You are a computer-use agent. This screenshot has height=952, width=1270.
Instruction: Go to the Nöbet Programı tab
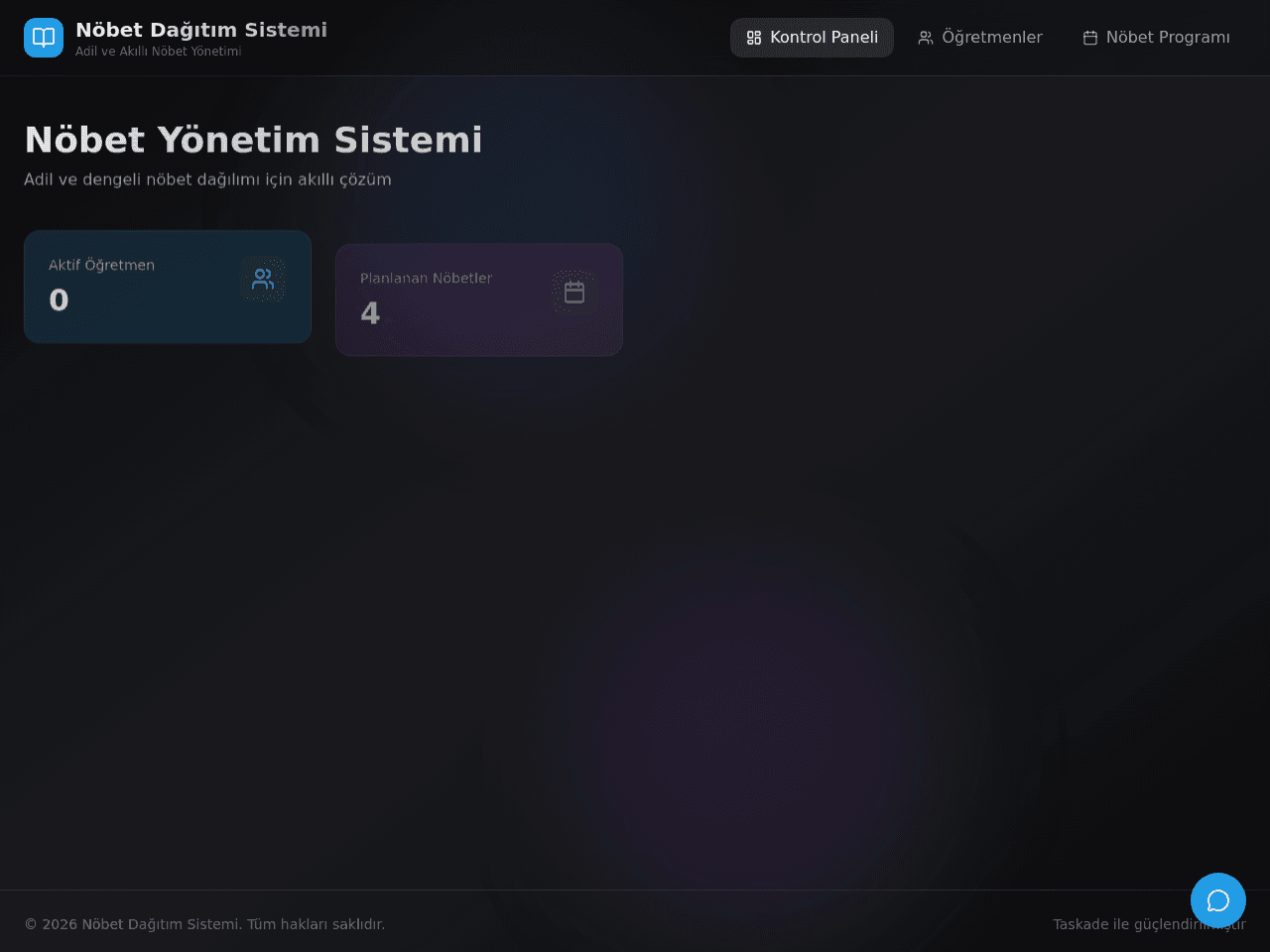[x=1156, y=38]
